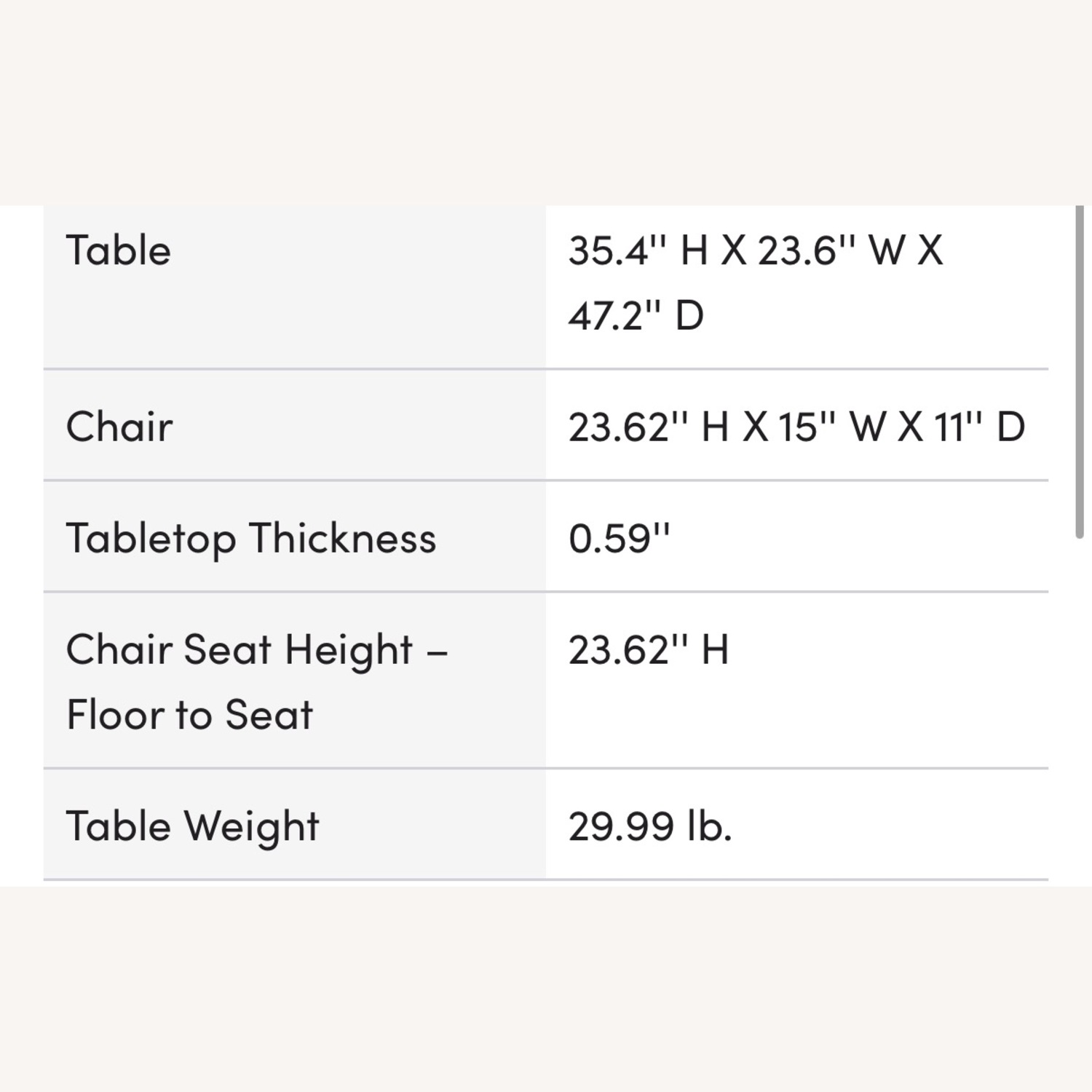Image resolution: width=1092 pixels, height=1092 pixels.
Task: Click the Tabletop Thickness label
Action: pyautogui.click(x=250, y=539)
